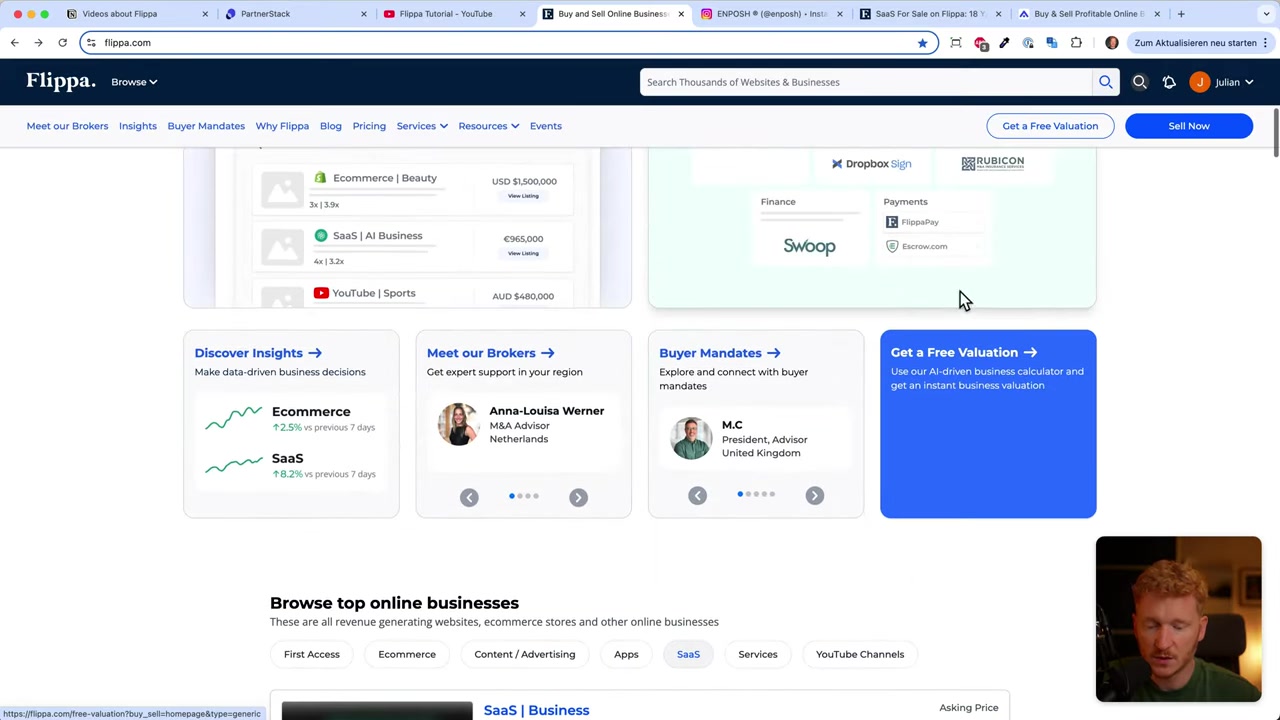
Task: Open the SaaS | Business listing title
Action: point(536,710)
